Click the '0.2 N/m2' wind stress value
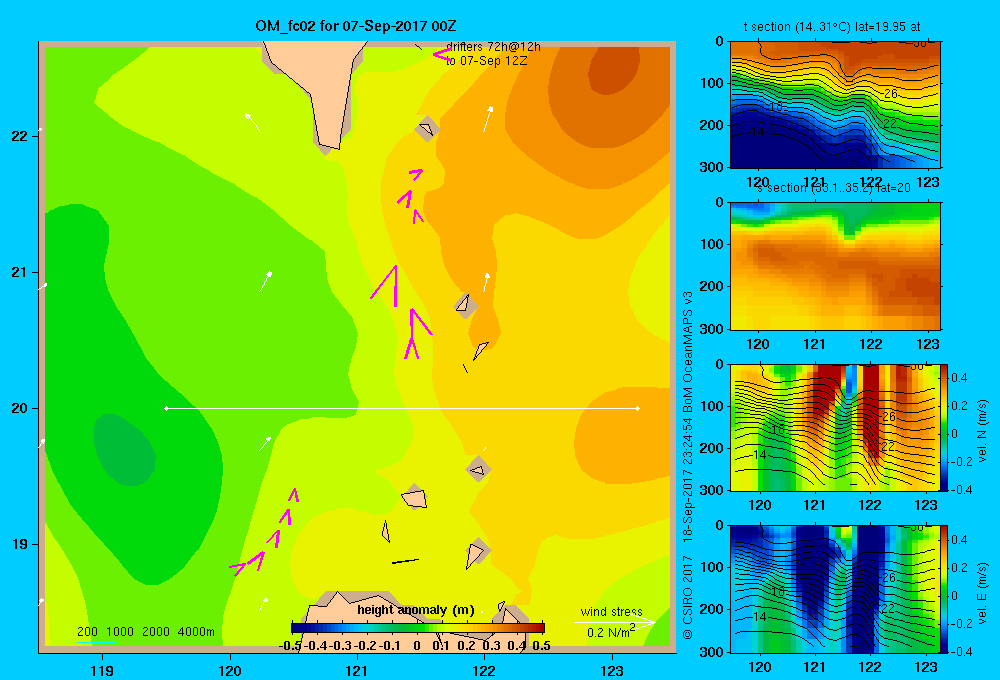This screenshot has height=680, width=1000. 611,632
